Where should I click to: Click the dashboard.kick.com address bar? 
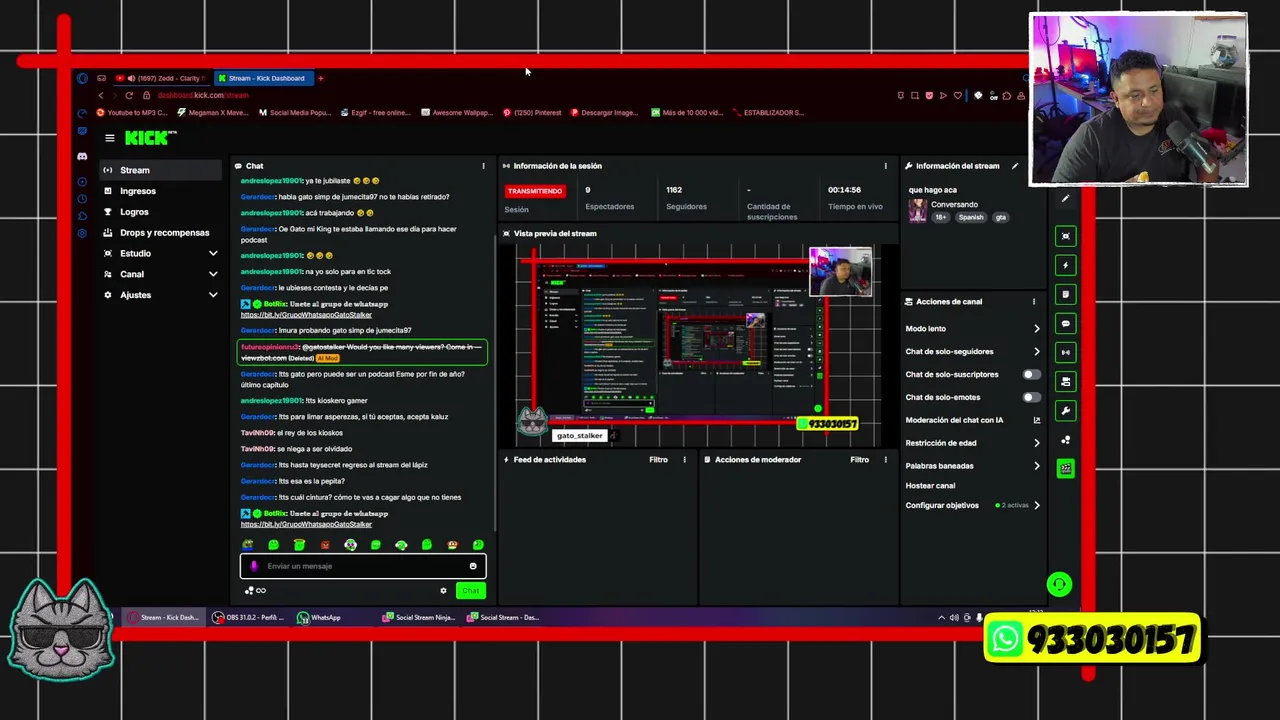[203, 95]
